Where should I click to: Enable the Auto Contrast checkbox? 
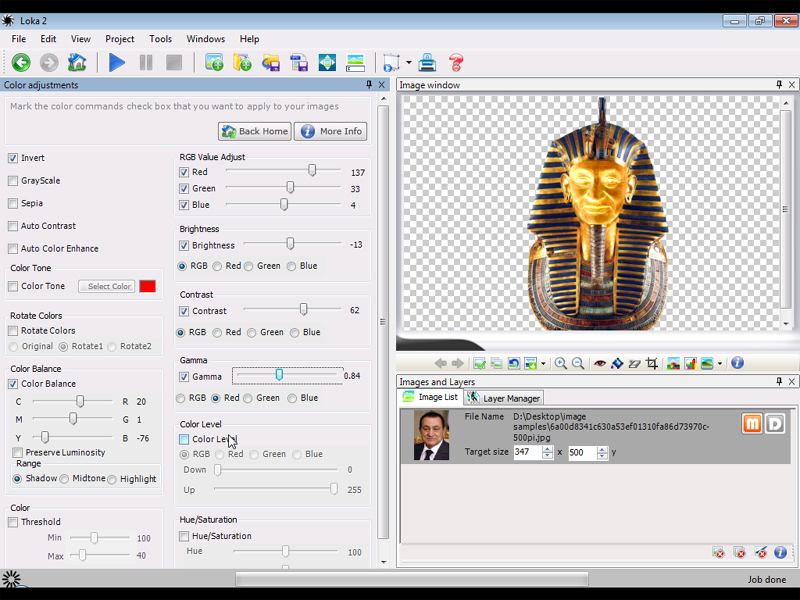click(13, 226)
